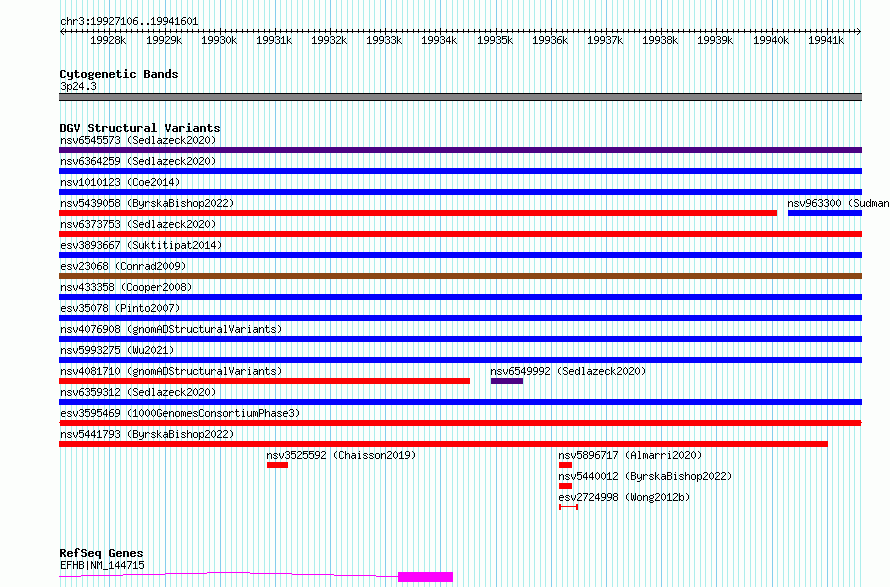Select nsv5896717 (Almarri2020) red marker

[565, 465]
